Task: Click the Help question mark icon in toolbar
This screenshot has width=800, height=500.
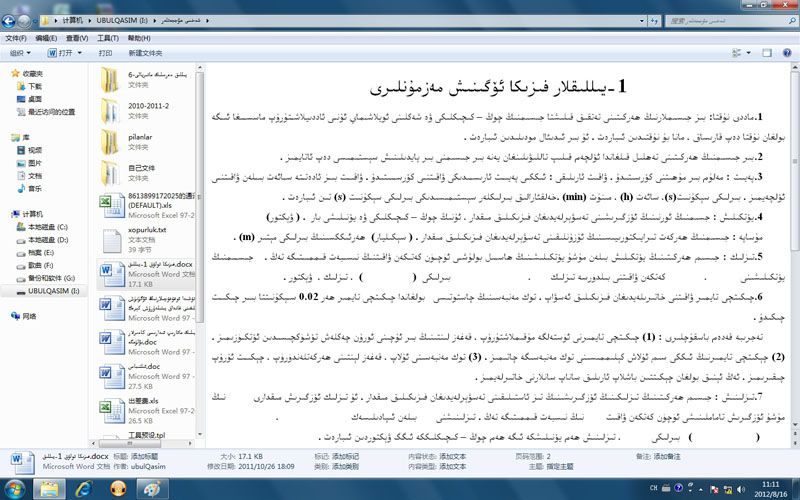Action: point(787,53)
